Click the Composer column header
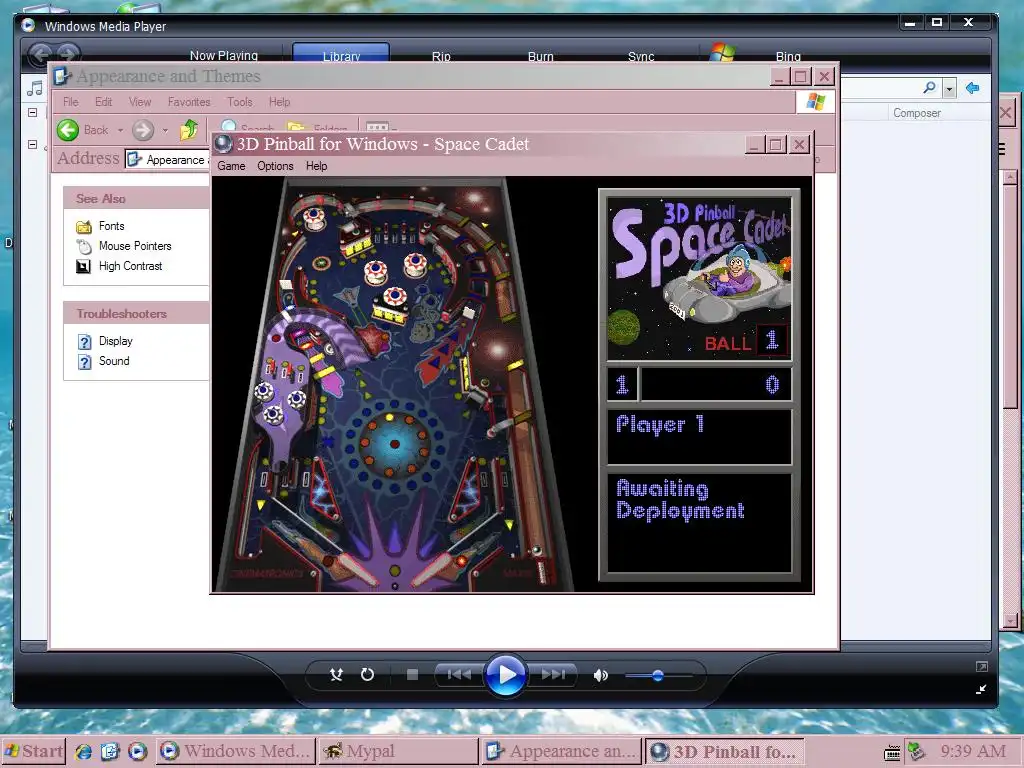 (x=917, y=113)
